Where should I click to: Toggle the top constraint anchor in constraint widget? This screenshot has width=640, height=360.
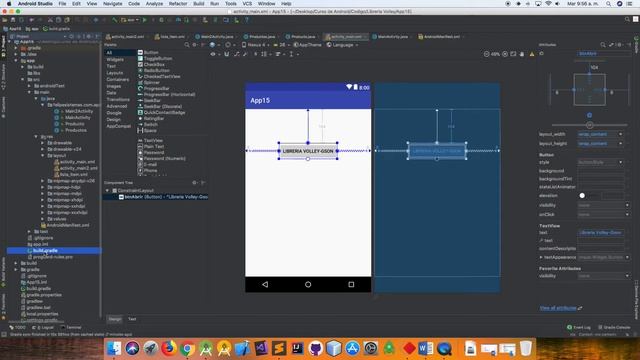(x=589, y=74)
